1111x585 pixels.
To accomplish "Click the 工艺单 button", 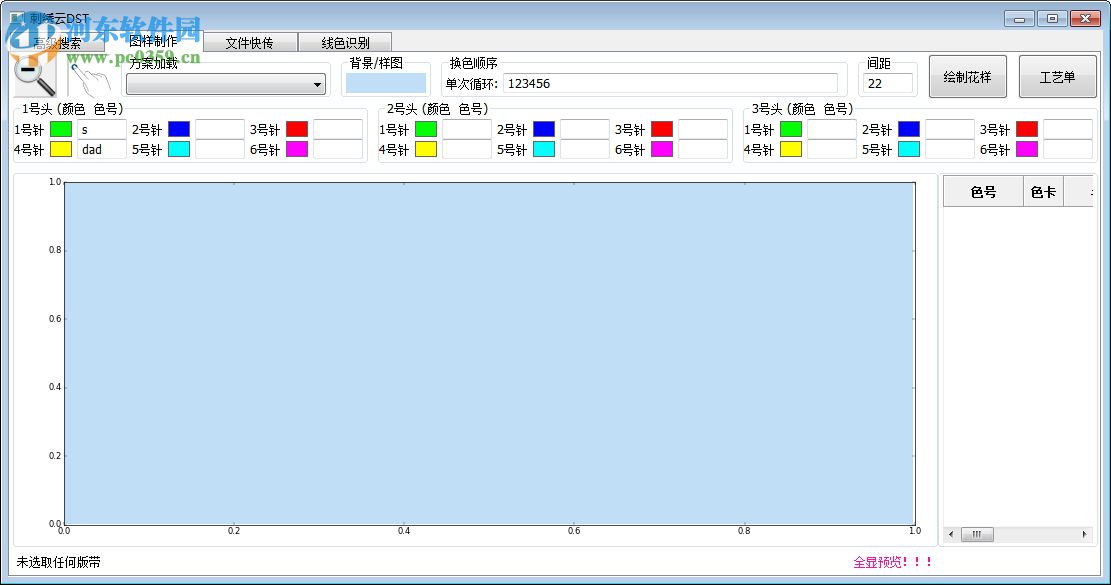I will (1057, 76).
